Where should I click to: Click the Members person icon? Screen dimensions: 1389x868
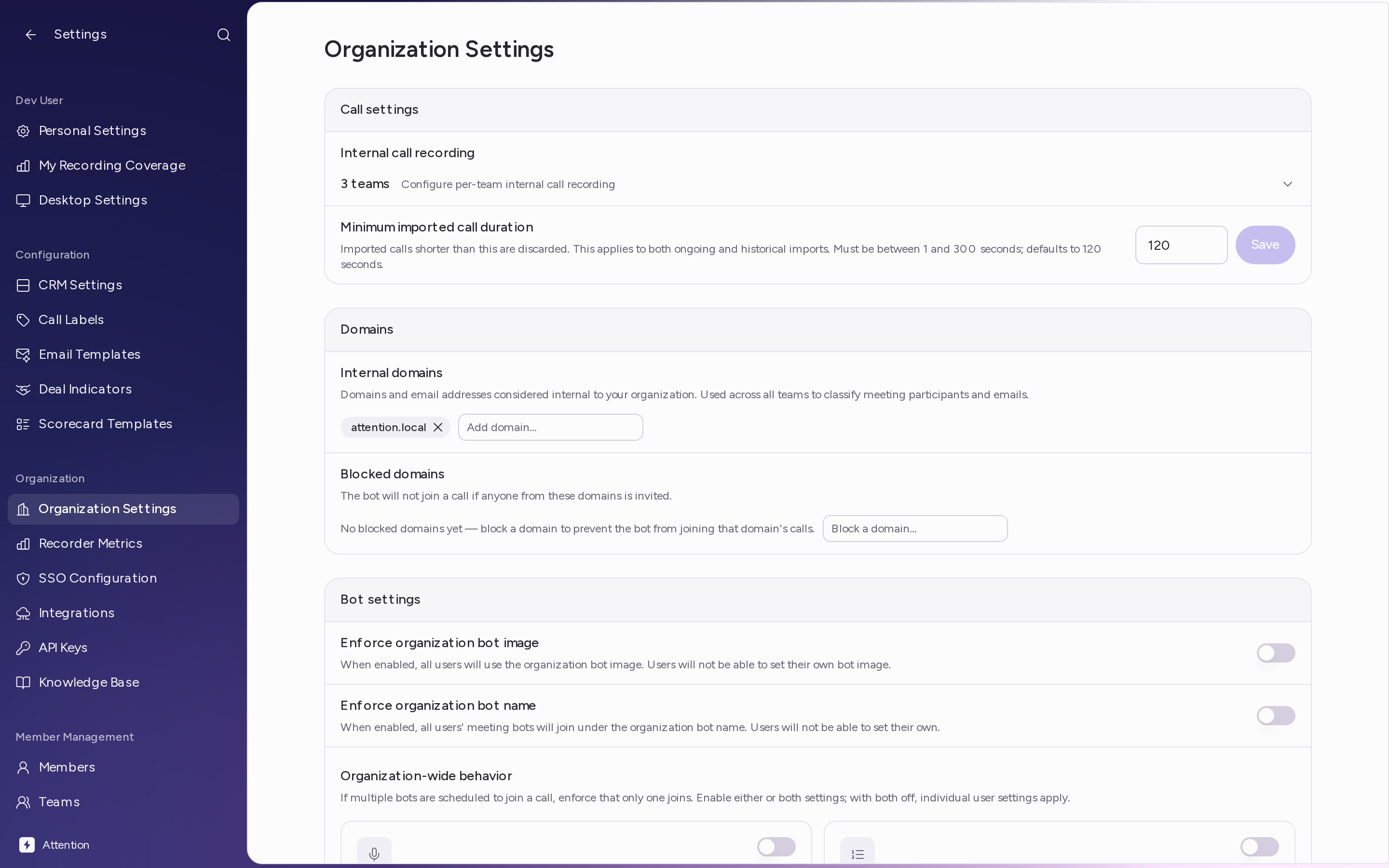coord(23,768)
